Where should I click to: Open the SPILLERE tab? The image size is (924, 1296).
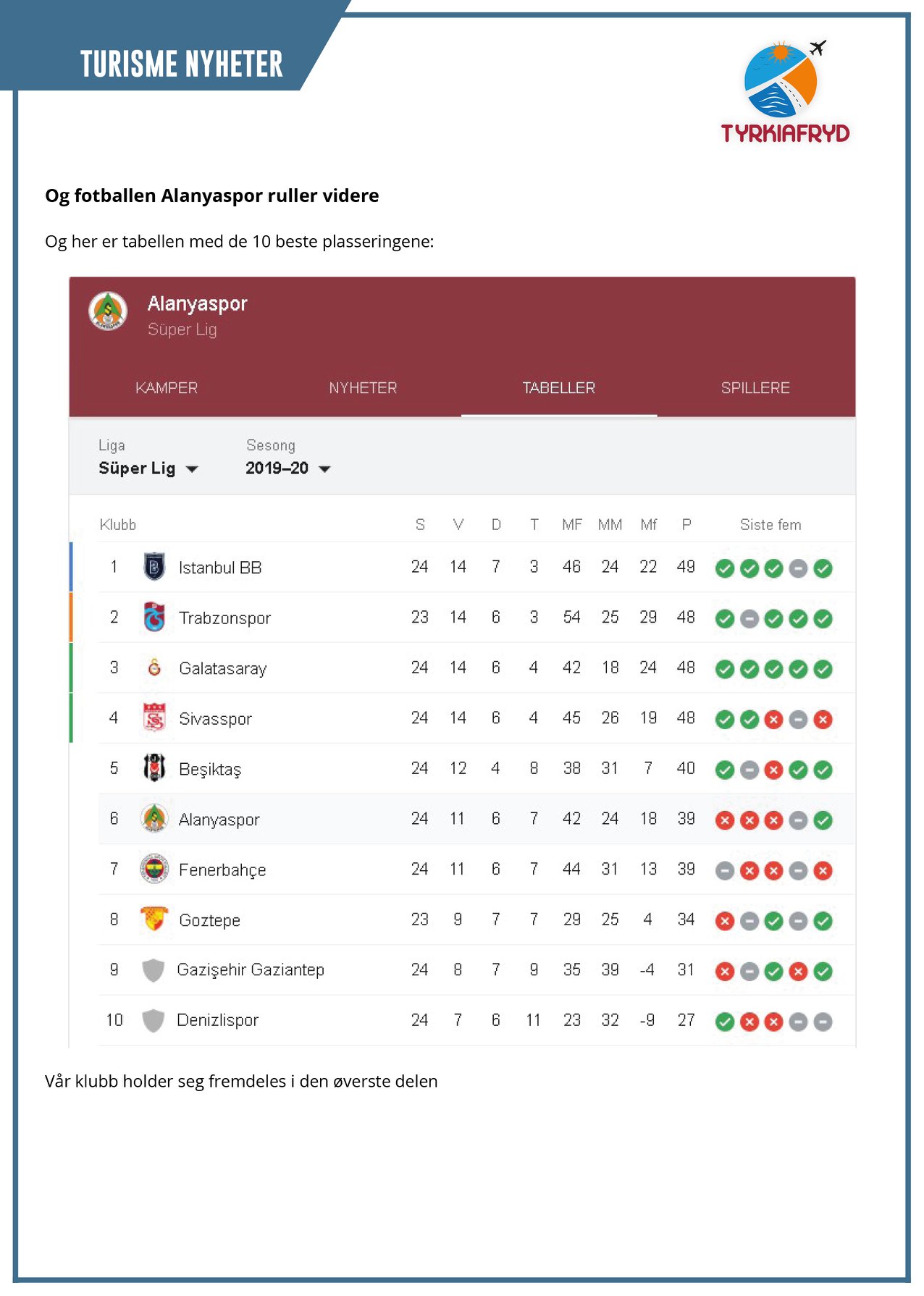point(755,388)
